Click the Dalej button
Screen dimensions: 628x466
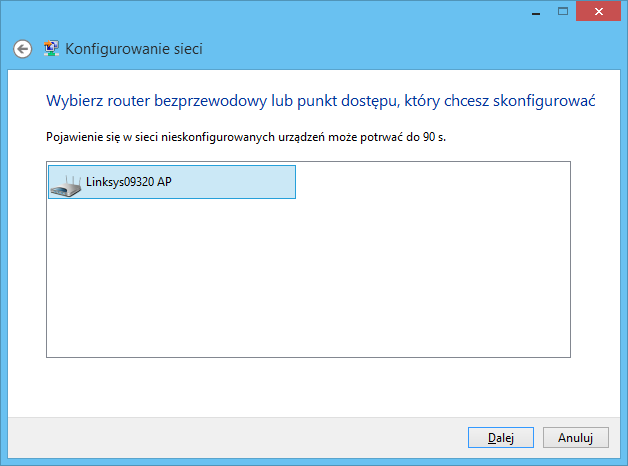(x=501, y=437)
